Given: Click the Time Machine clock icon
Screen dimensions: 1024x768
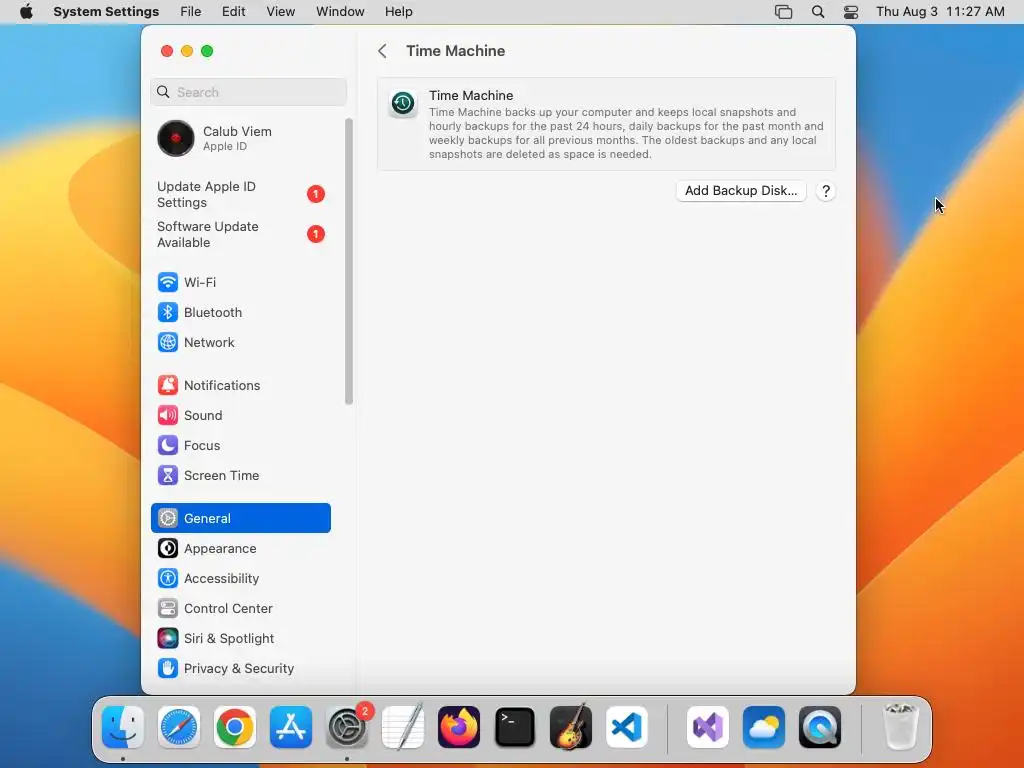Looking at the screenshot, I should [403, 103].
